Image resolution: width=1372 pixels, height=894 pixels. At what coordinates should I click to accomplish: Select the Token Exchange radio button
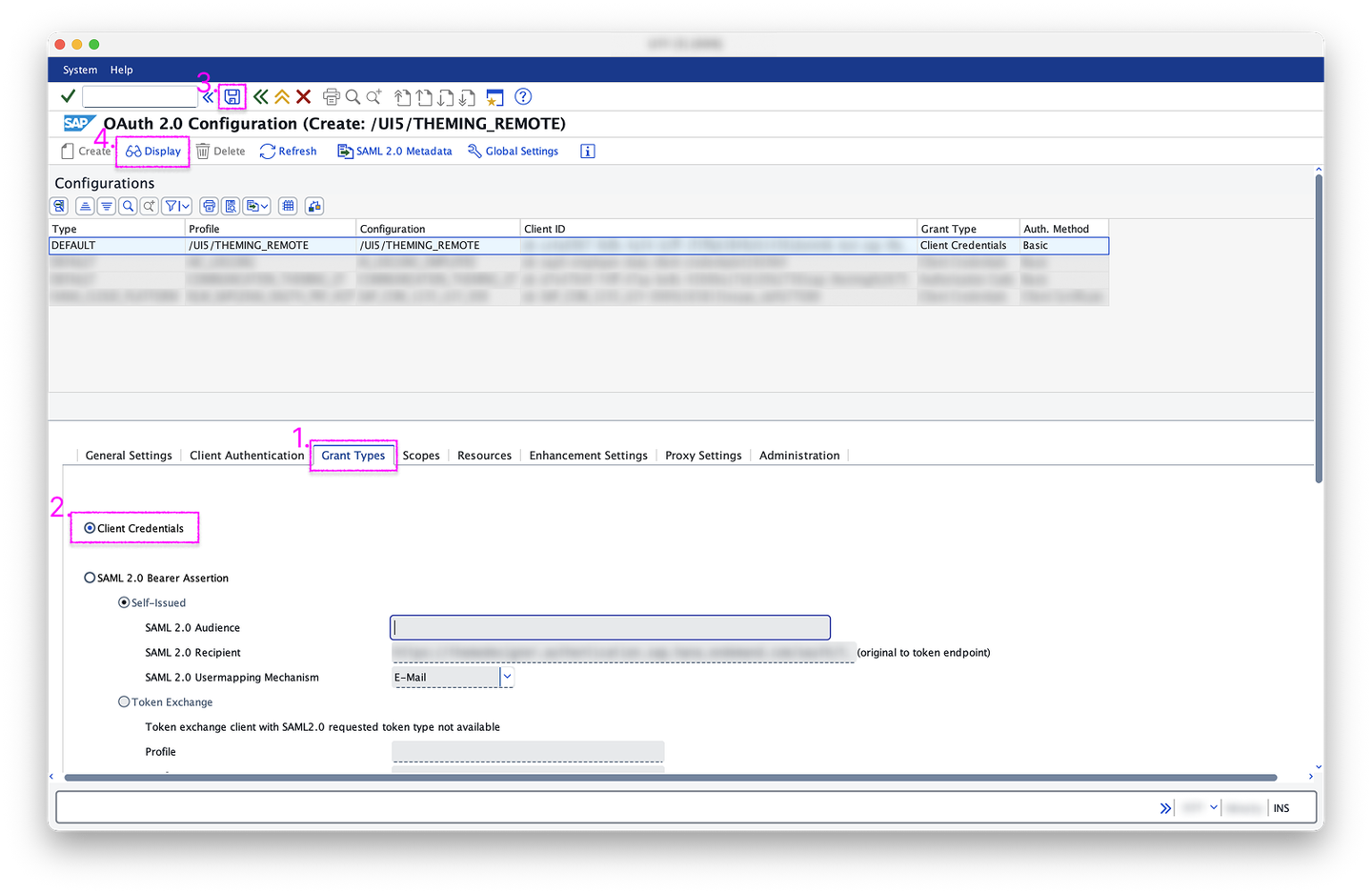pos(124,701)
